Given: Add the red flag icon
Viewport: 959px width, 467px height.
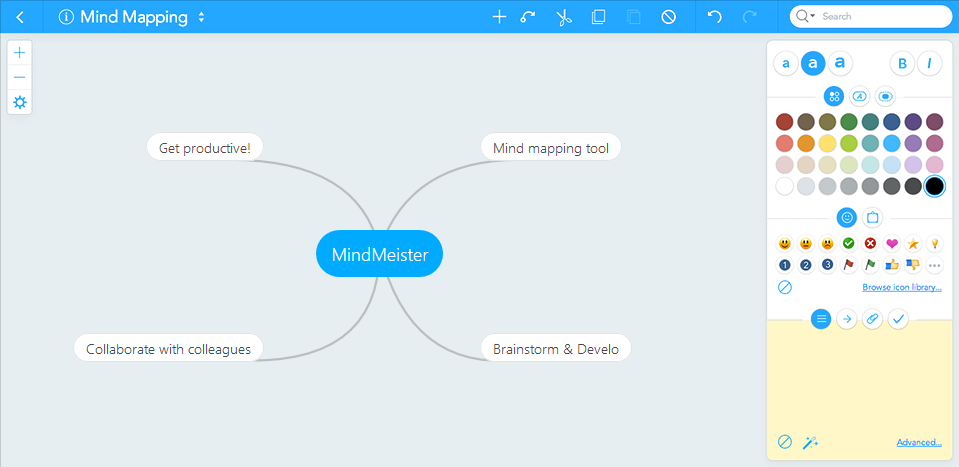Looking at the screenshot, I should [x=849, y=265].
